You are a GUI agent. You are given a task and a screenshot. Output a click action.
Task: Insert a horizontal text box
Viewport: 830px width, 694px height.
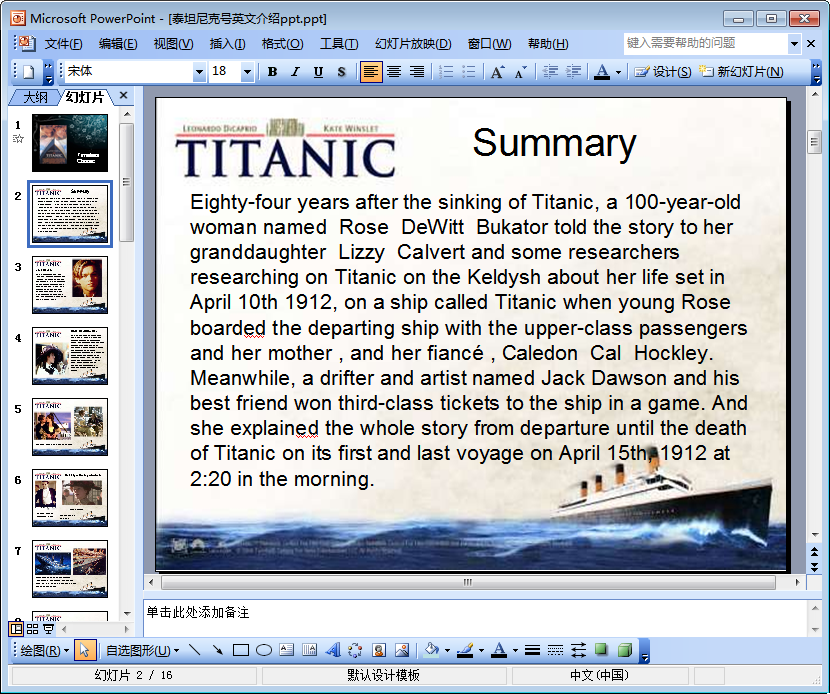286,650
